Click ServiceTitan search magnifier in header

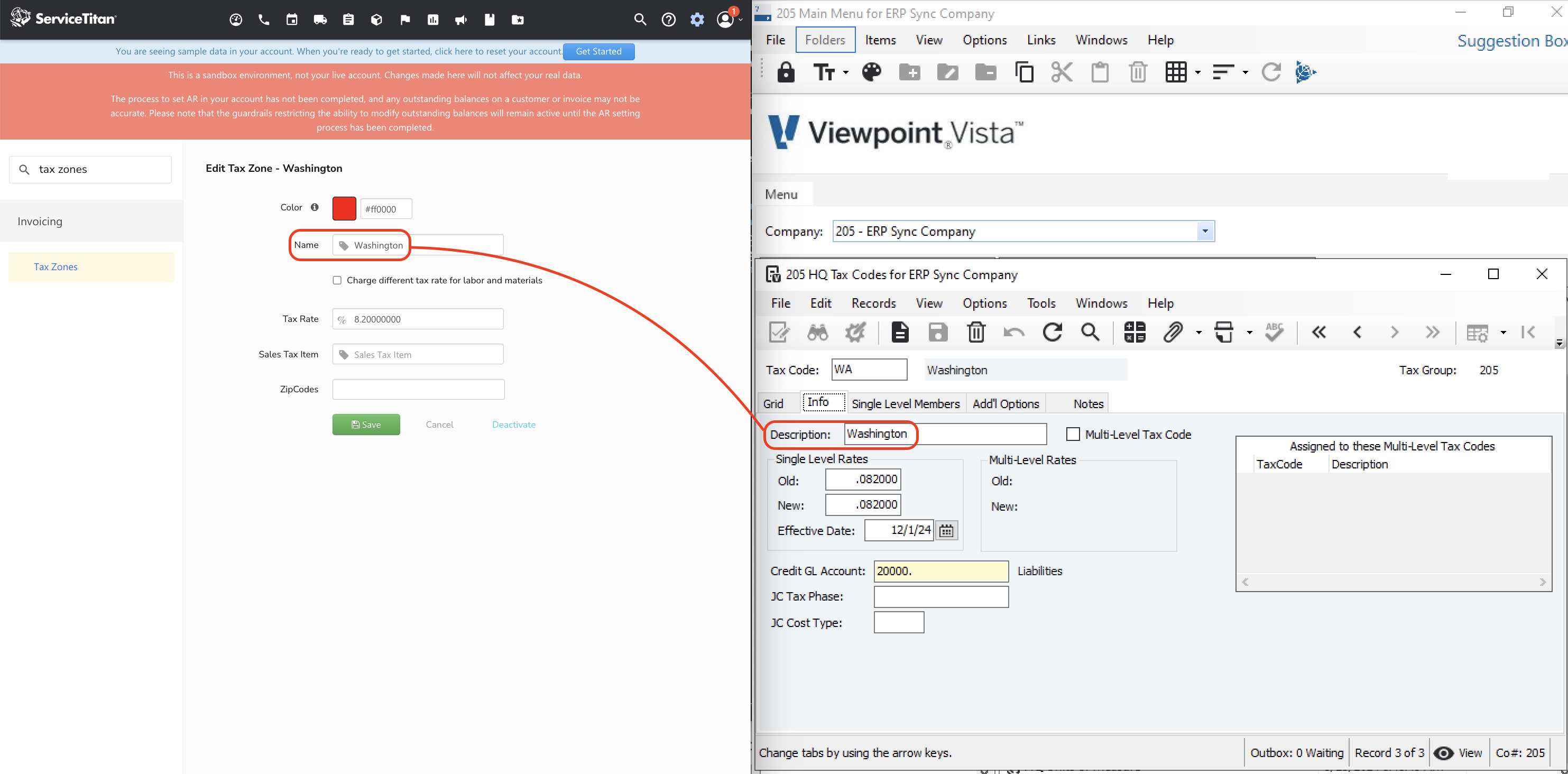pyautogui.click(x=640, y=20)
